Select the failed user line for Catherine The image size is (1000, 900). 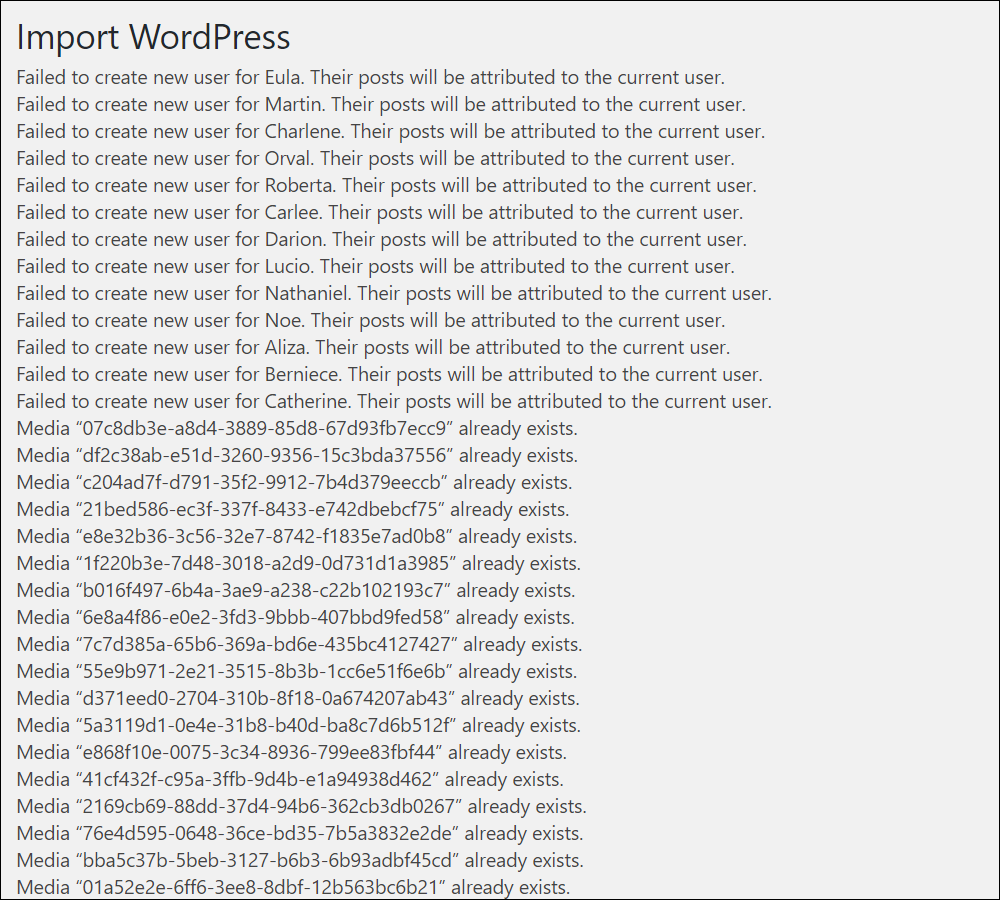pos(394,401)
